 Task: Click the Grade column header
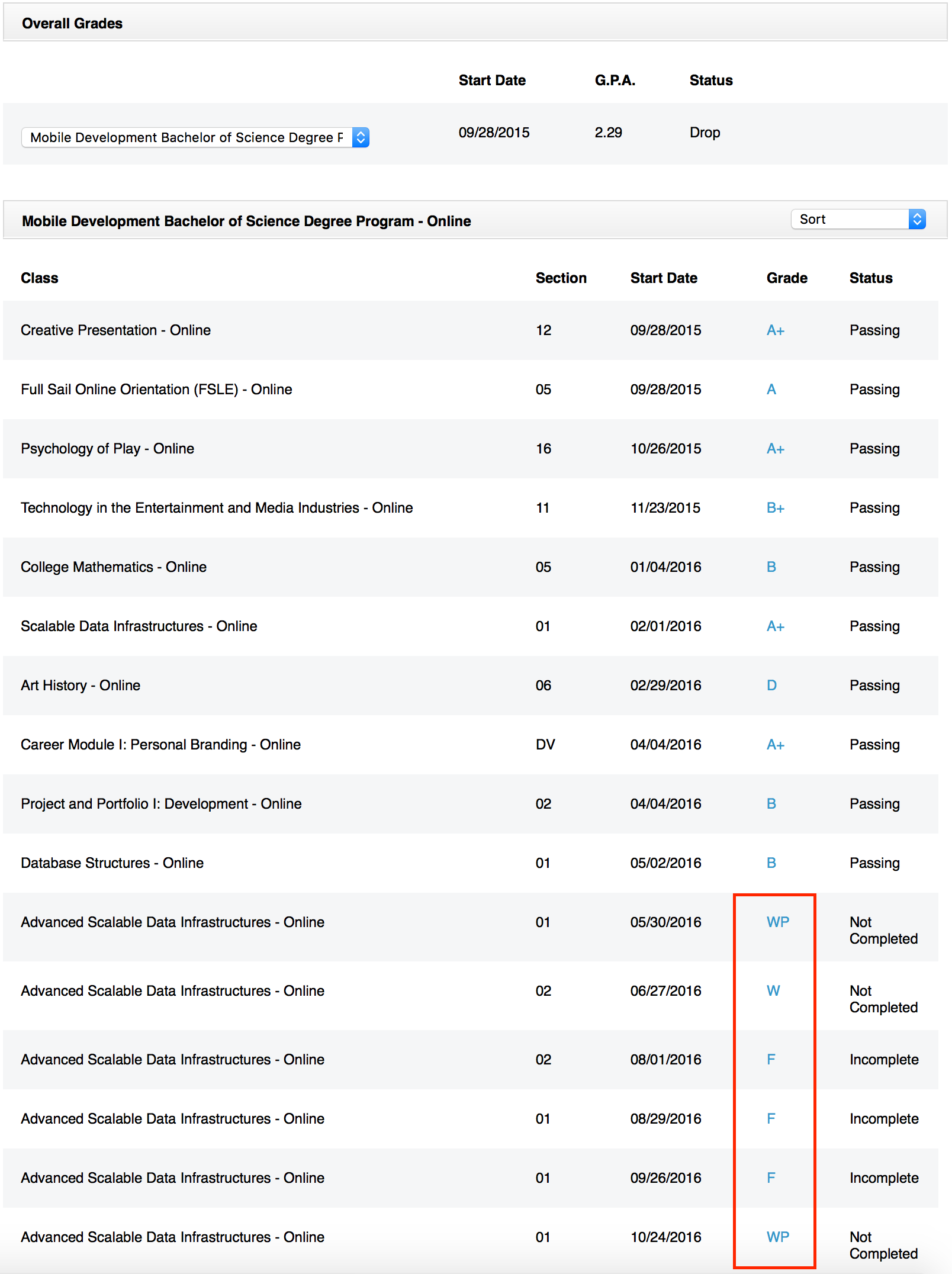point(787,278)
